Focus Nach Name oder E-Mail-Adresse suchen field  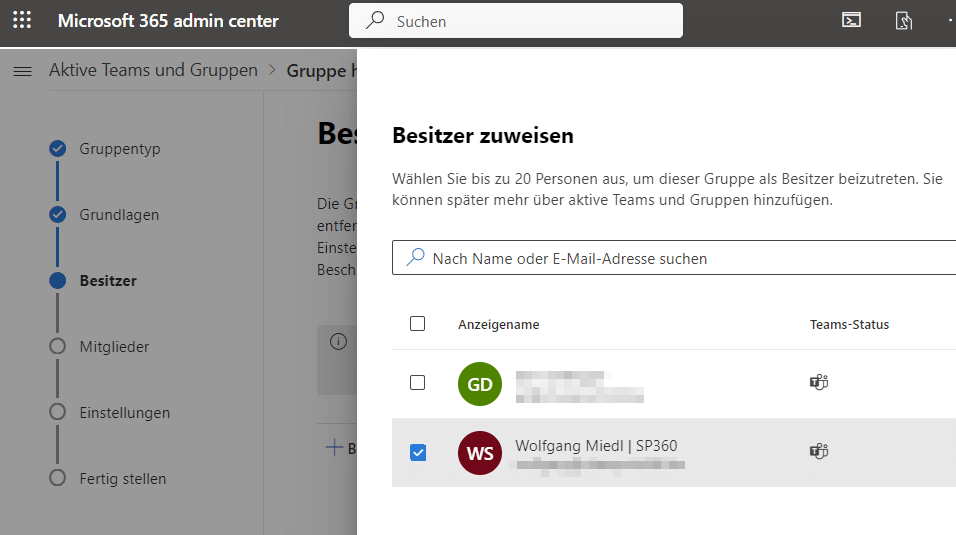coord(674,257)
